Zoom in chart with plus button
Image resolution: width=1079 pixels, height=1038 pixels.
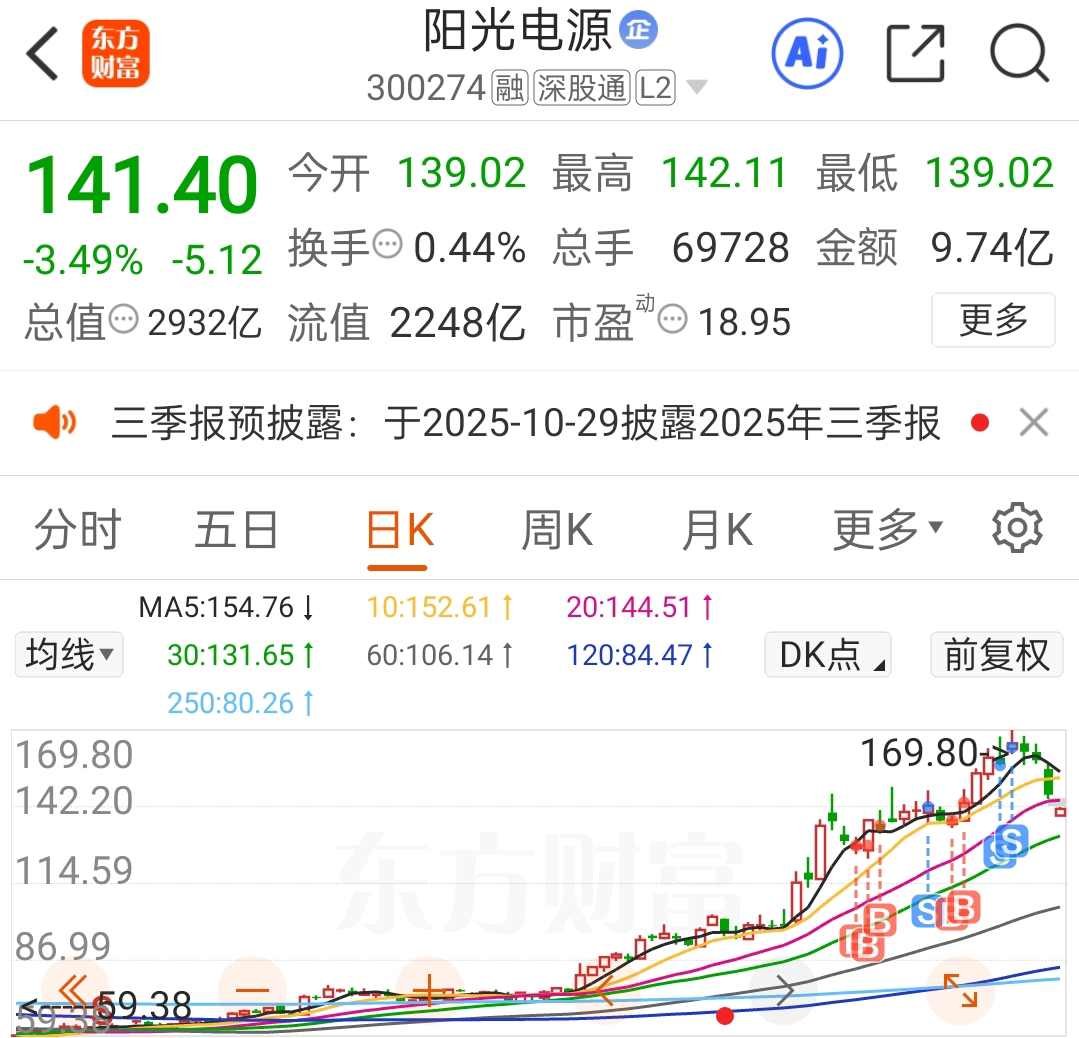point(430,991)
